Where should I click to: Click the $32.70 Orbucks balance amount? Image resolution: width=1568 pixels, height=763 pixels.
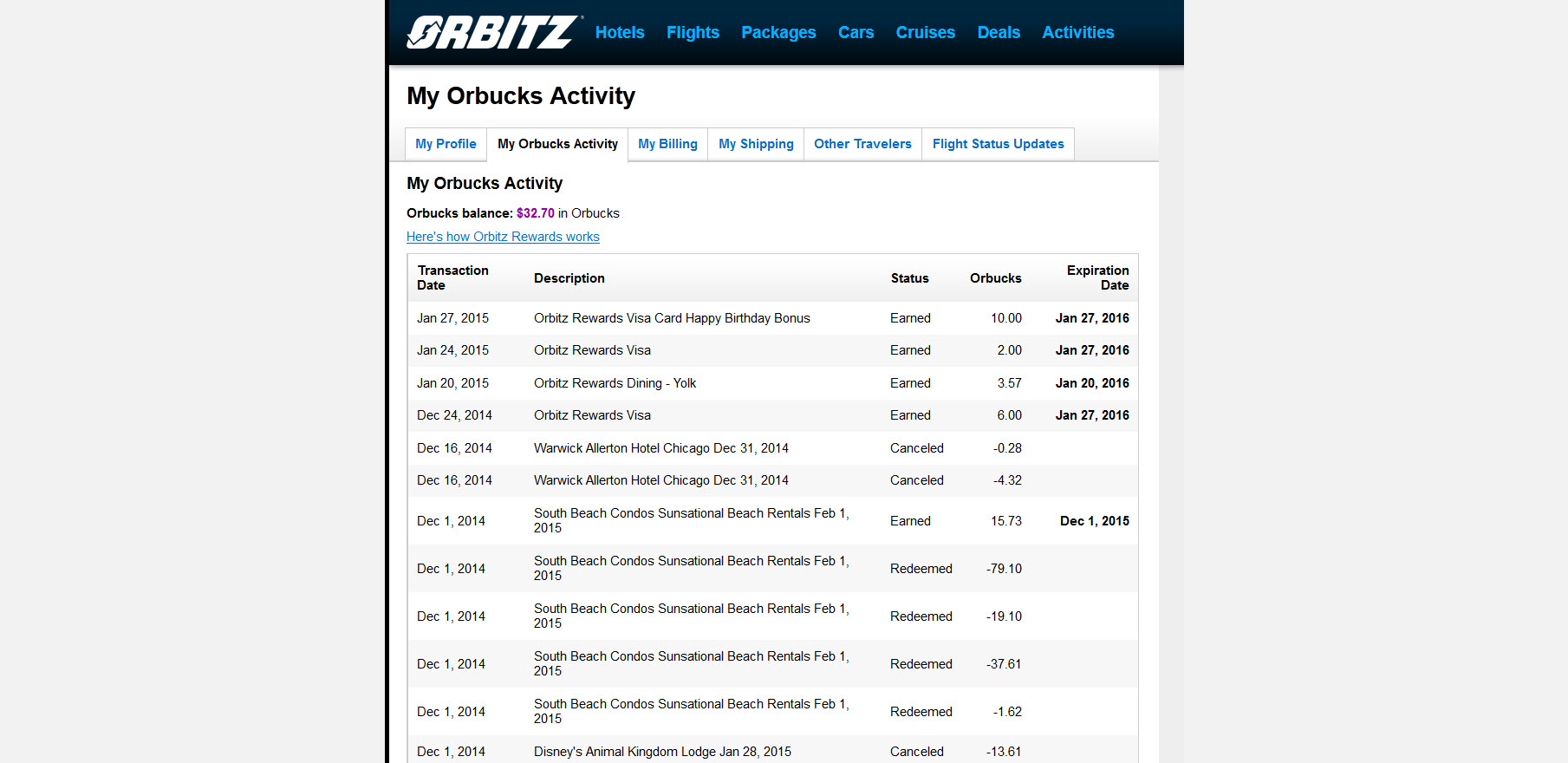click(x=535, y=213)
